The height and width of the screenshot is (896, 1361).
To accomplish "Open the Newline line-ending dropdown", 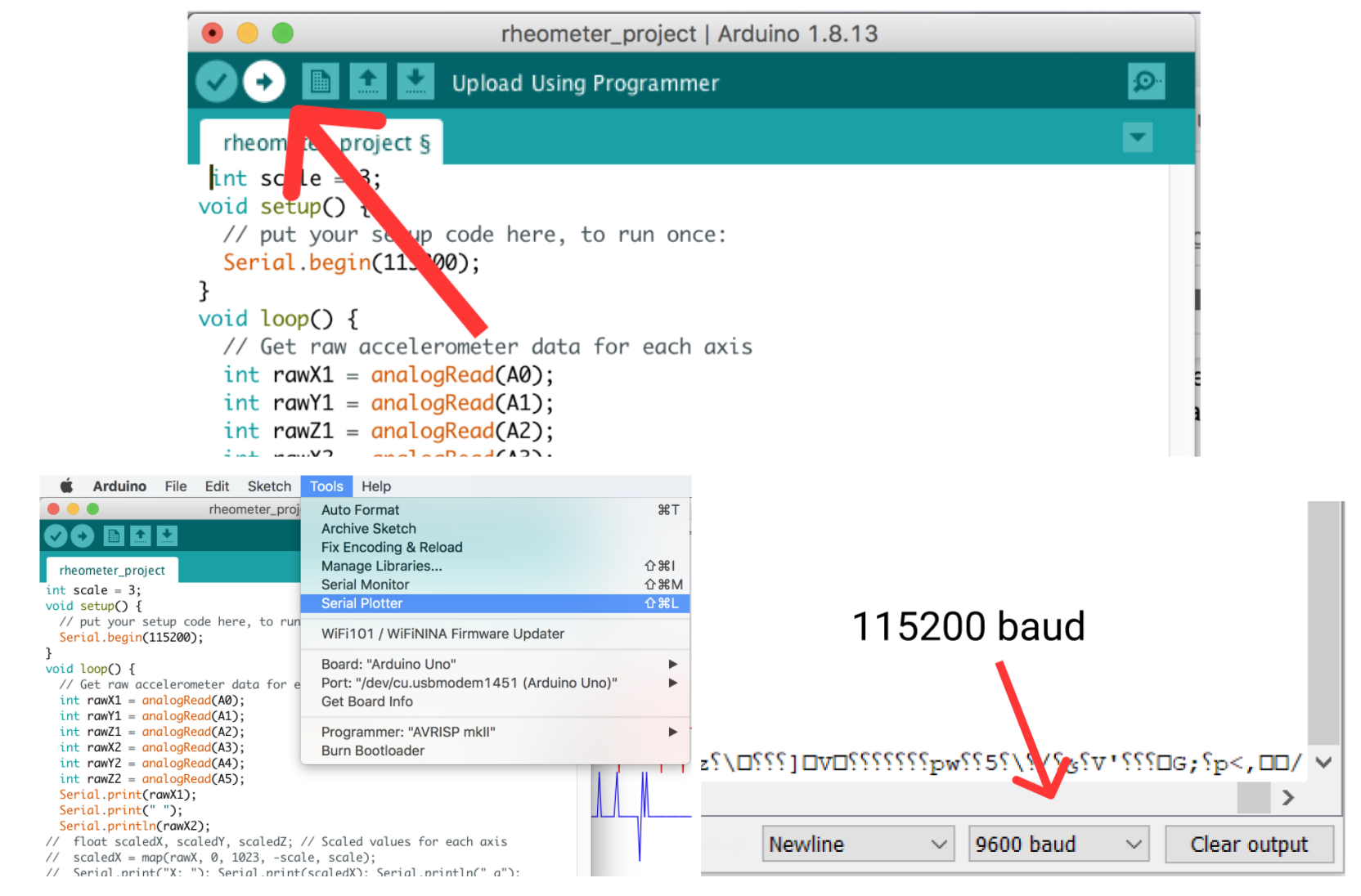I will click(858, 844).
